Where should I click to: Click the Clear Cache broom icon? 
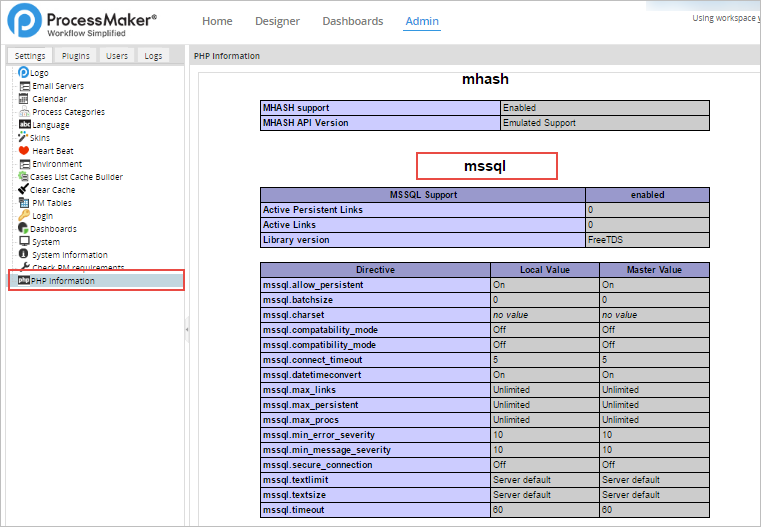24,190
